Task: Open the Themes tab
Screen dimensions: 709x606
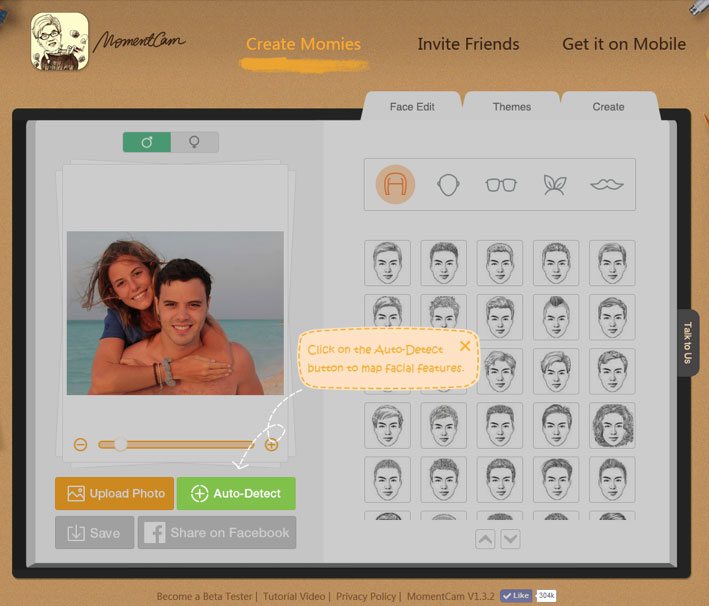Action: pyautogui.click(x=512, y=107)
